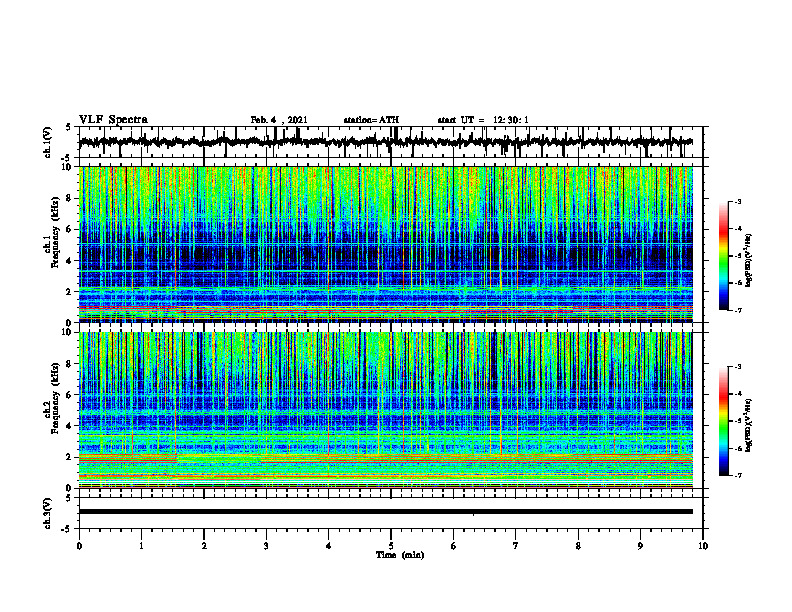Click the ch.1 "Frequency (kHz)" axis label

(x=55, y=232)
